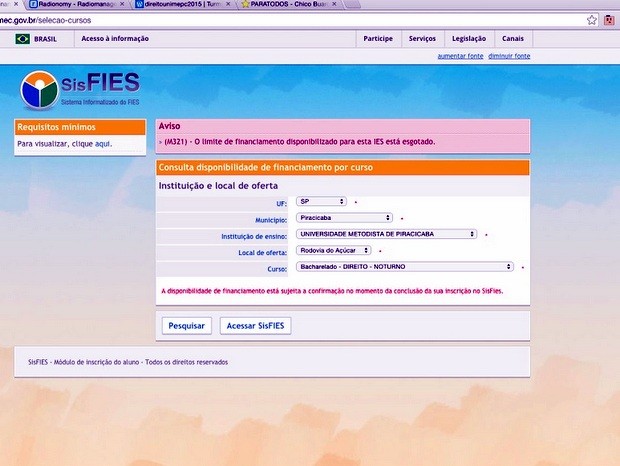Bookmark this page with the star icon

(592, 19)
